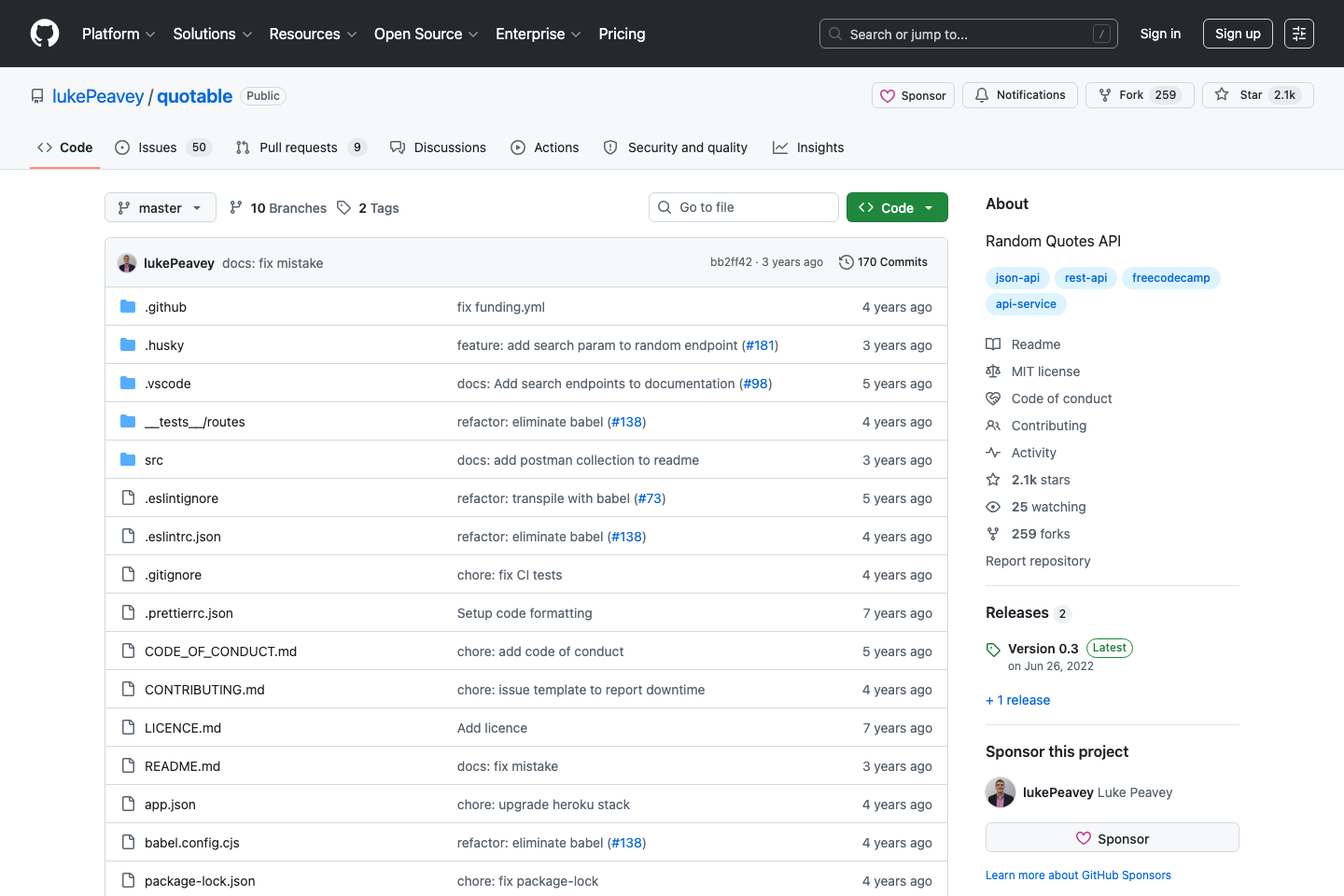The height and width of the screenshot is (896, 1344).
Task: Click the Contributing people icon
Action: [993, 425]
